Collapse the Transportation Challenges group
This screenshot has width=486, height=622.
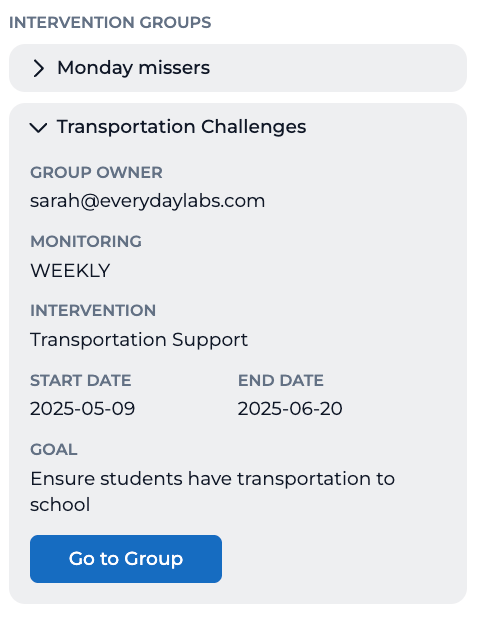(238, 127)
